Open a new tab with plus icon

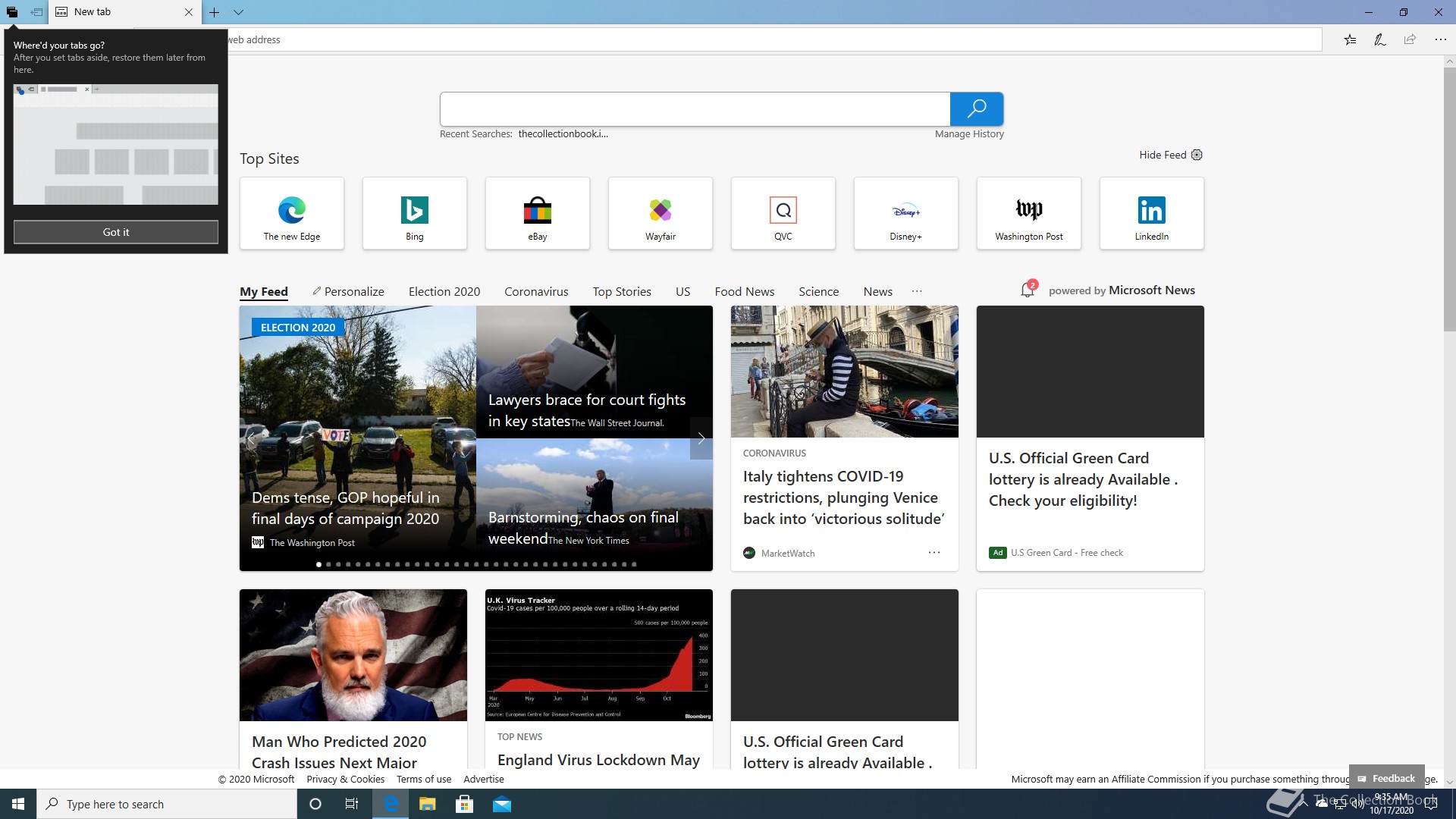[x=215, y=12]
